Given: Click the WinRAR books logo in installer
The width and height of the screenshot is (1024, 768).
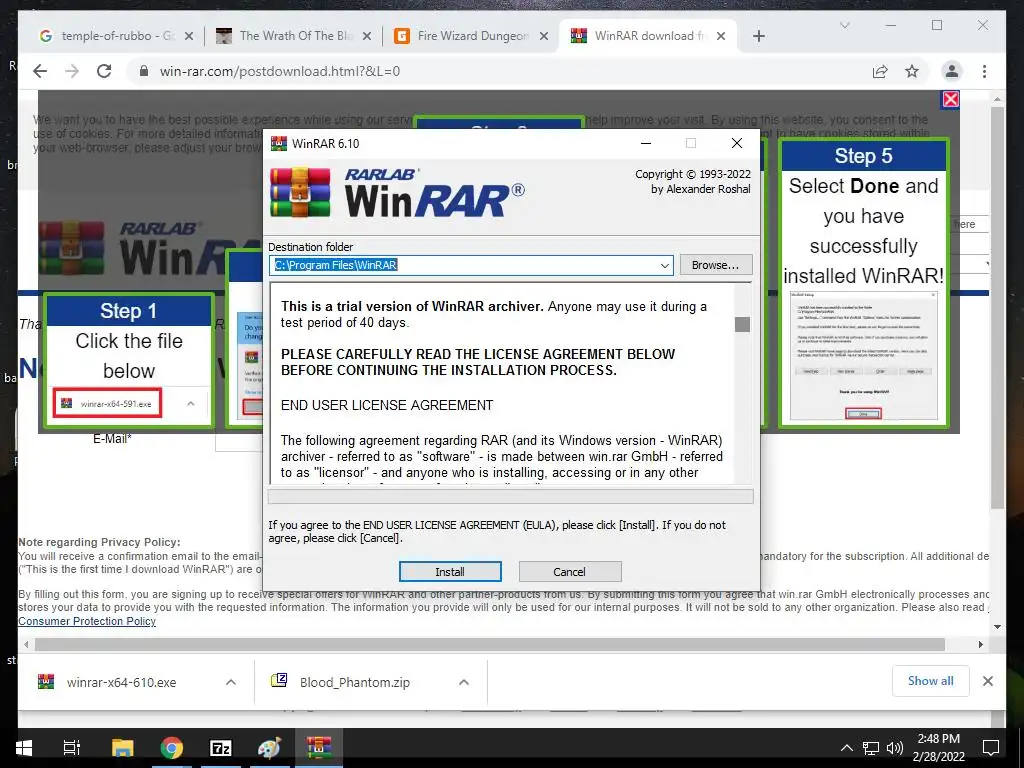Looking at the screenshot, I should (300, 192).
